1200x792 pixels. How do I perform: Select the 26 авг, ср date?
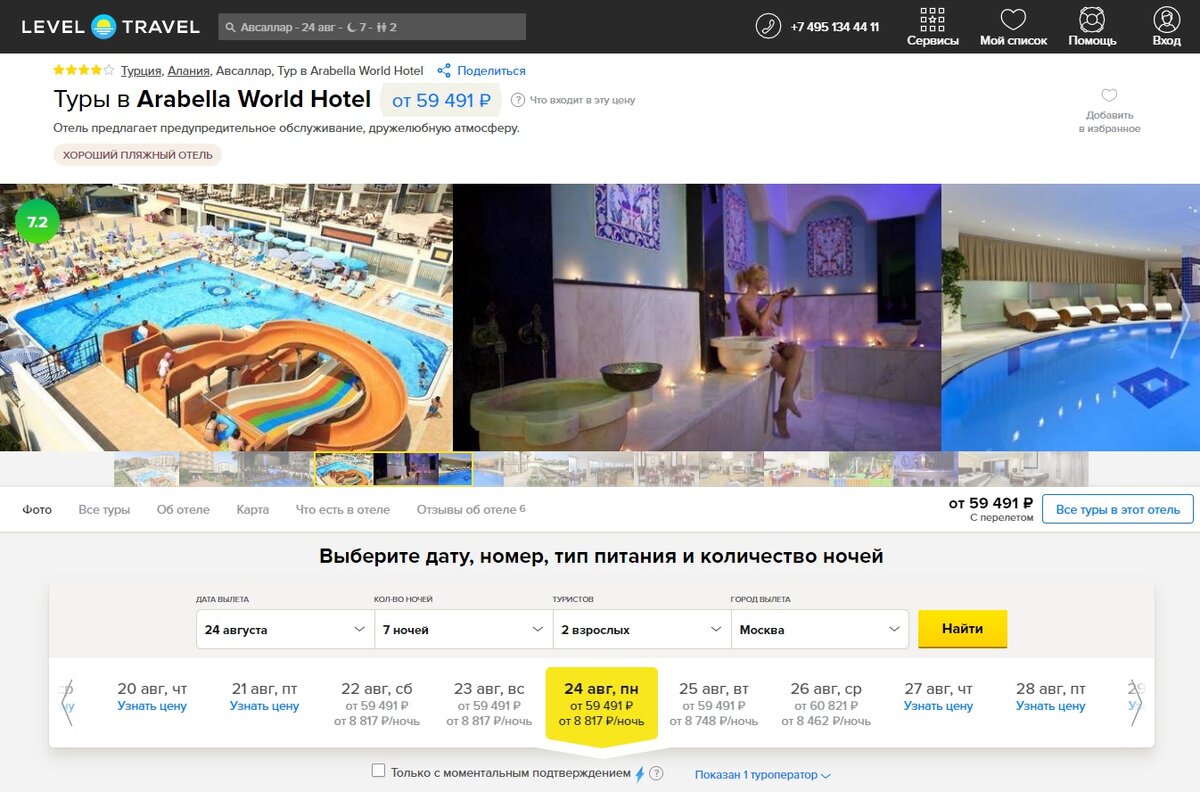(826, 704)
